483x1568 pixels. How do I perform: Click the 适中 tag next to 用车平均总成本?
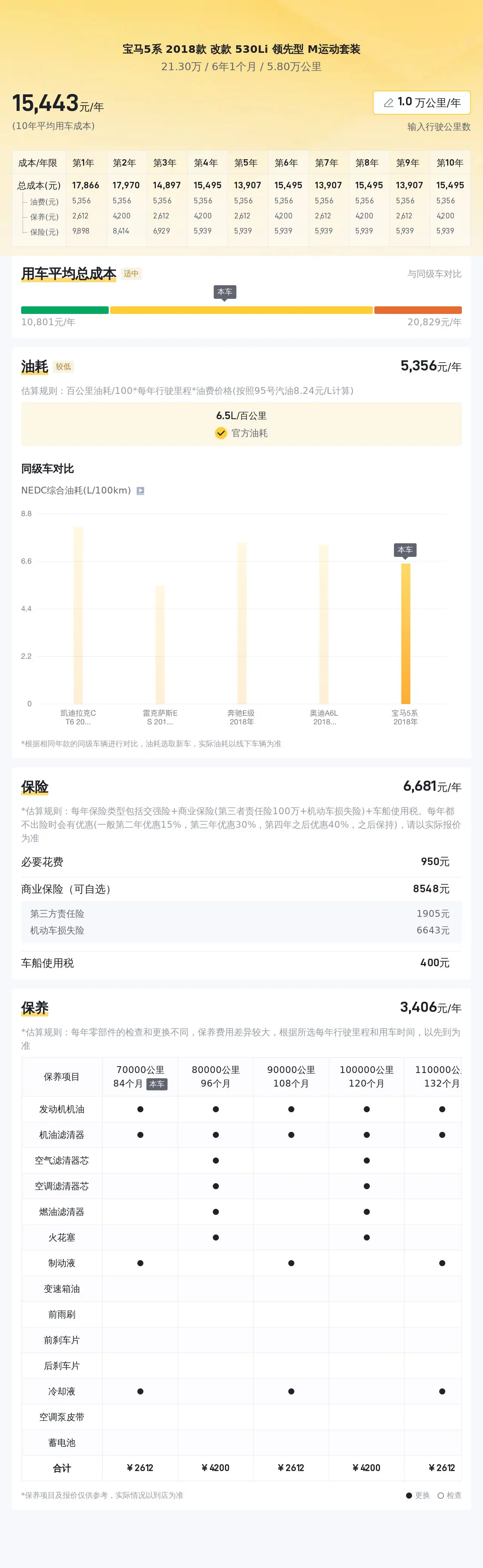click(131, 274)
